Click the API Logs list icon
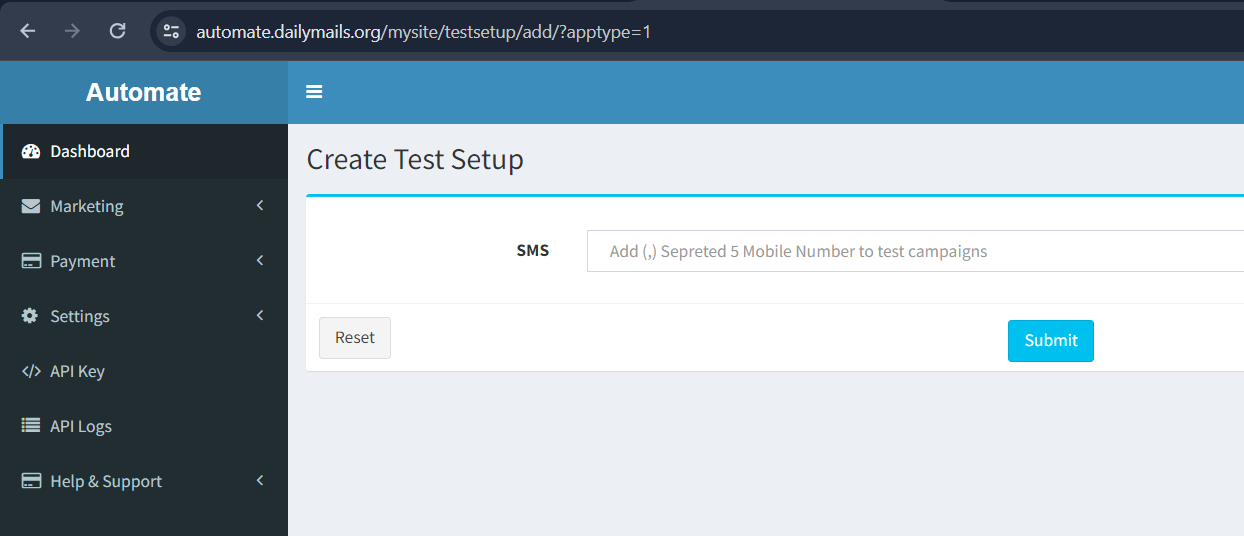The height and width of the screenshot is (536, 1244). (x=31, y=426)
